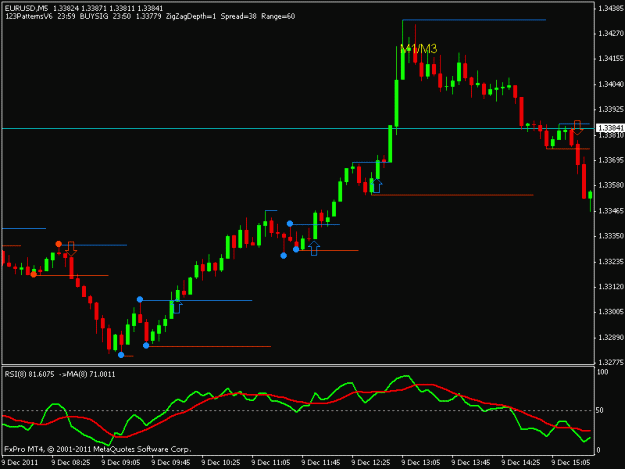Select the current price tag 1.33841
Image resolution: width=625 pixels, height=469 pixels.
(x=610, y=128)
